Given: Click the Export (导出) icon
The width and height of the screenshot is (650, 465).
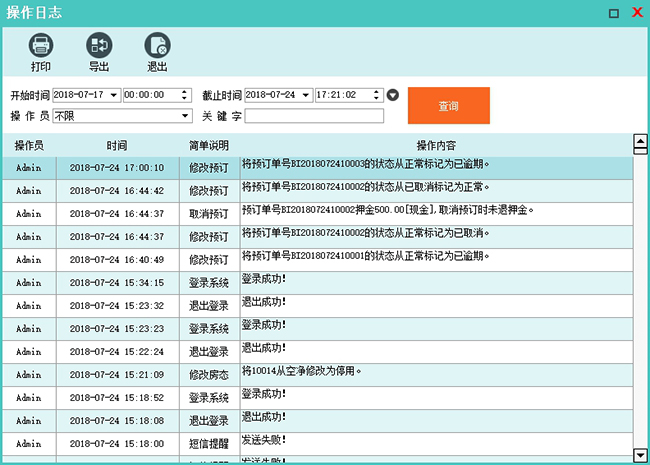Looking at the screenshot, I should [99, 46].
